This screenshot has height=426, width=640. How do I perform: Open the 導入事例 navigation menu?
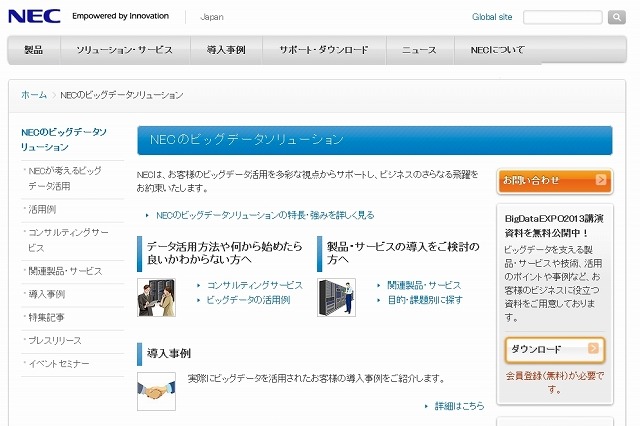[226, 50]
